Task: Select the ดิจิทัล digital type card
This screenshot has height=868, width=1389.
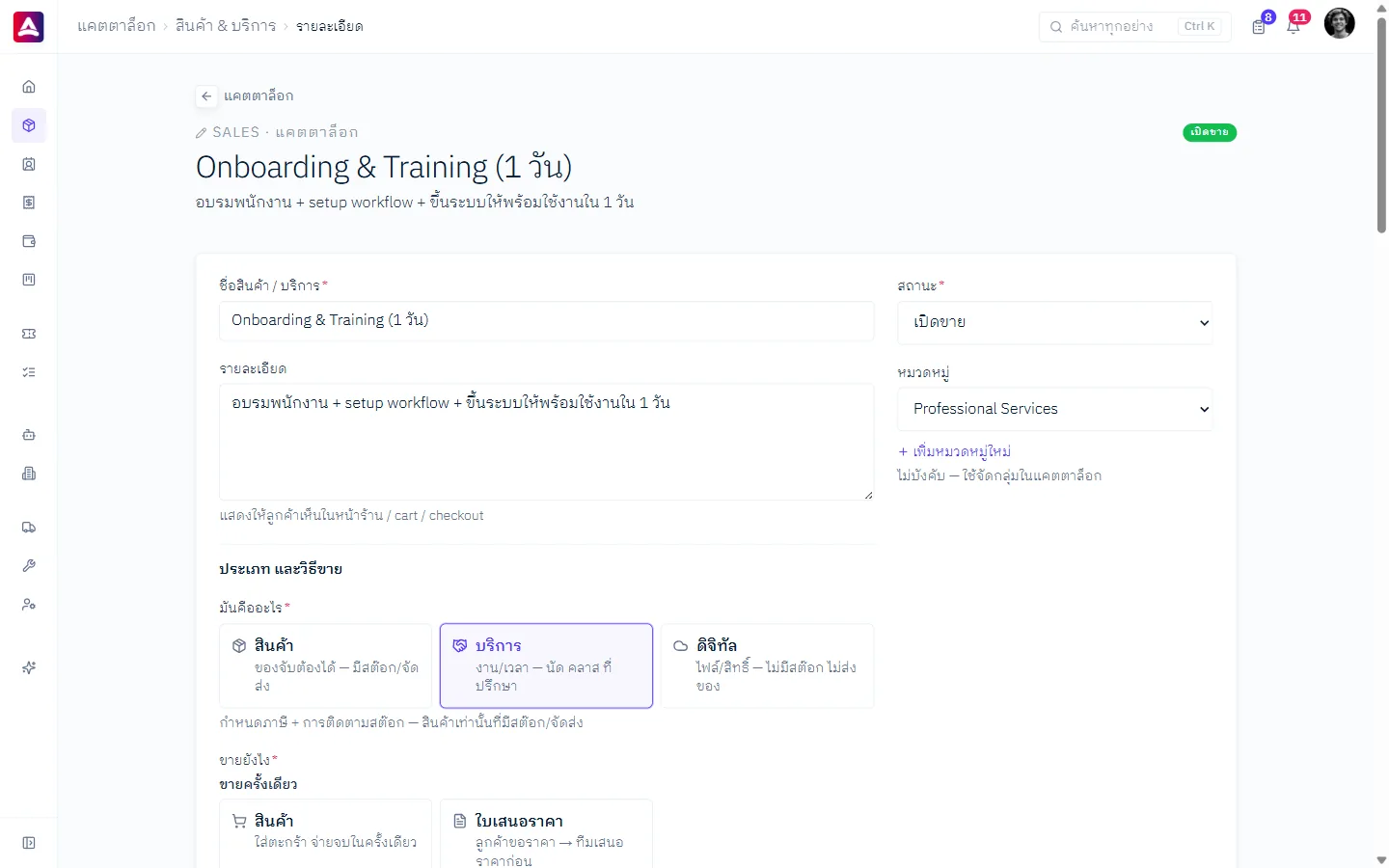Action: tap(767, 665)
